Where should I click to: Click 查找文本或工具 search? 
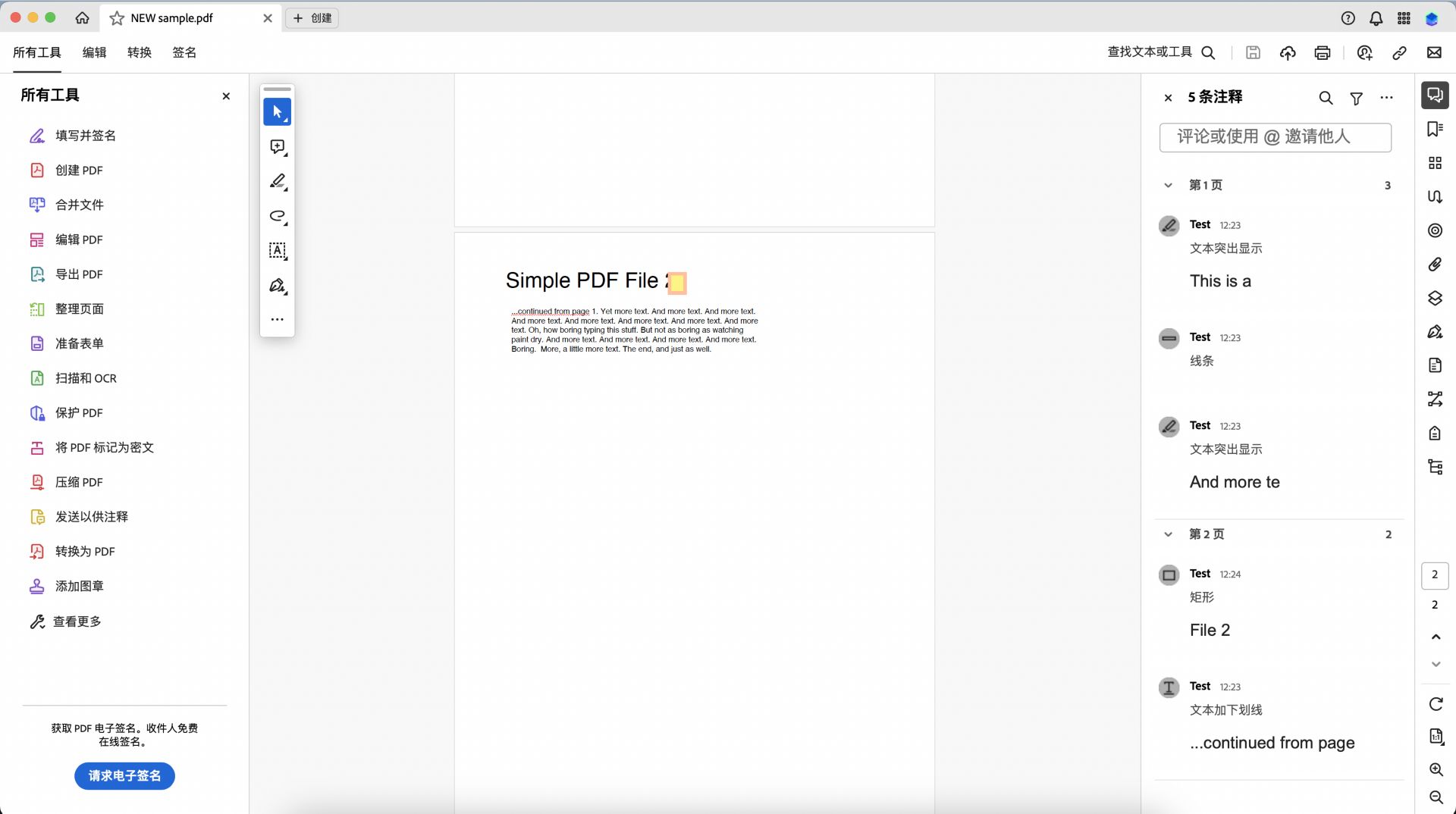1161,52
